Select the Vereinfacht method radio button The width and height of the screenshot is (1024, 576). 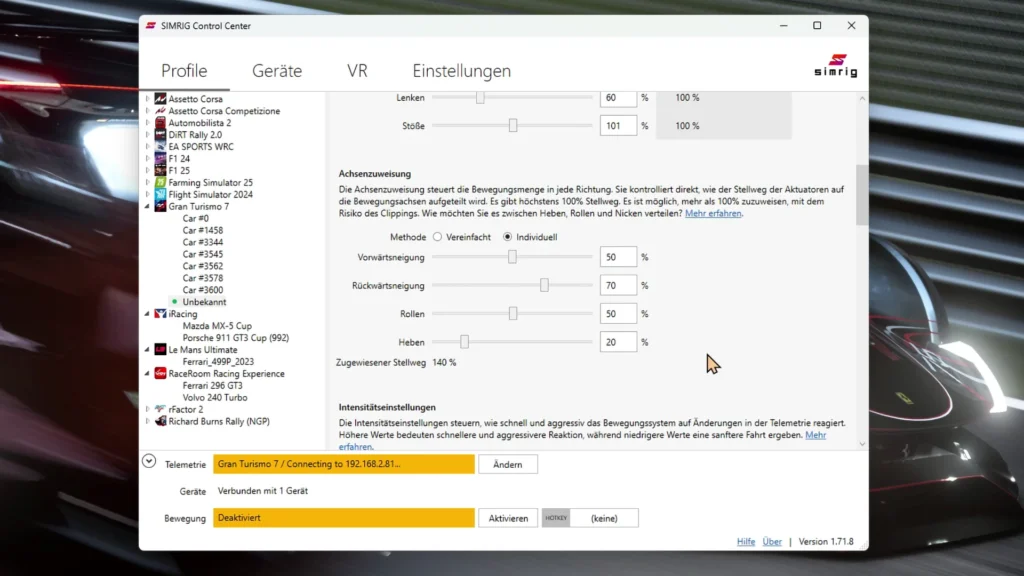(437, 237)
